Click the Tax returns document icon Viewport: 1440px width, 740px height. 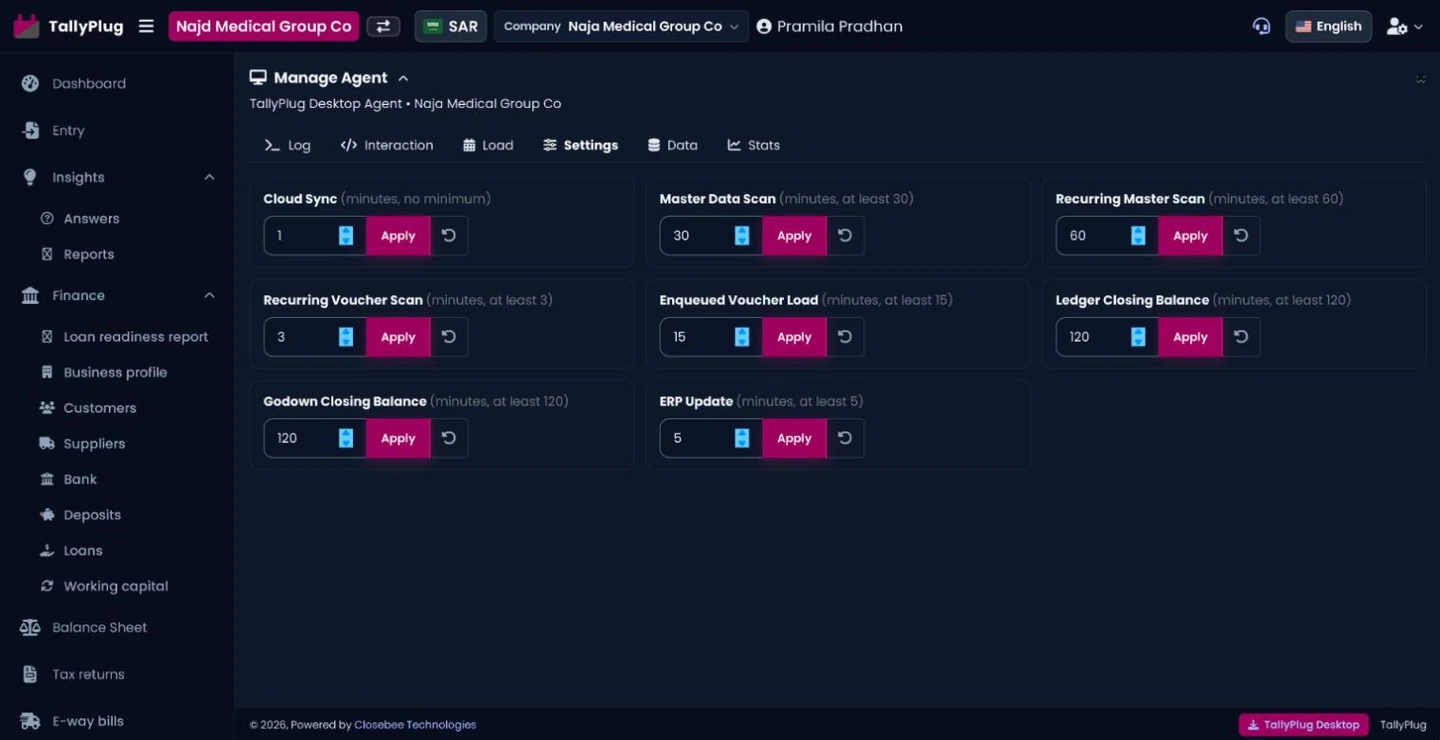pyautogui.click(x=30, y=674)
